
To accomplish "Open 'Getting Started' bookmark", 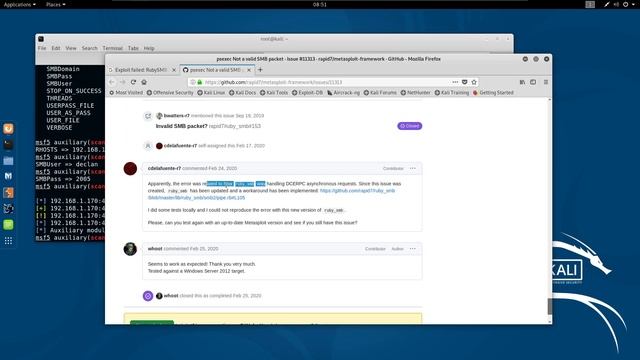I will click(493, 93).
